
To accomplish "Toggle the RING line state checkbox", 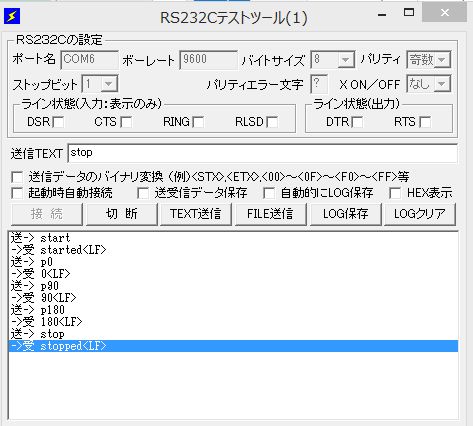I will coord(198,122).
